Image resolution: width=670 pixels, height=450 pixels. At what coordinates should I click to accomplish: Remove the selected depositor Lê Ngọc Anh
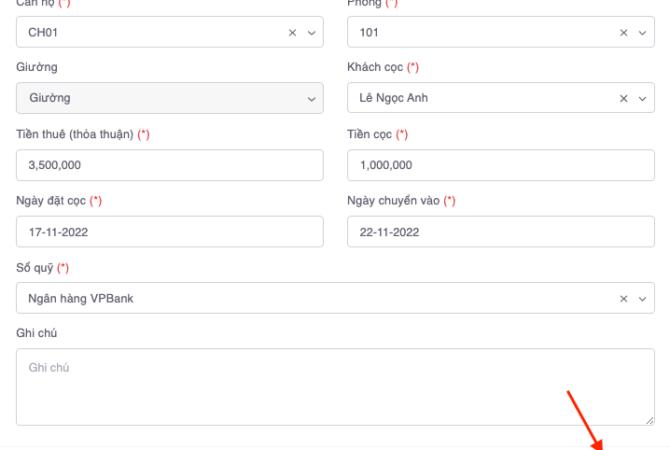[x=624, y=98]
